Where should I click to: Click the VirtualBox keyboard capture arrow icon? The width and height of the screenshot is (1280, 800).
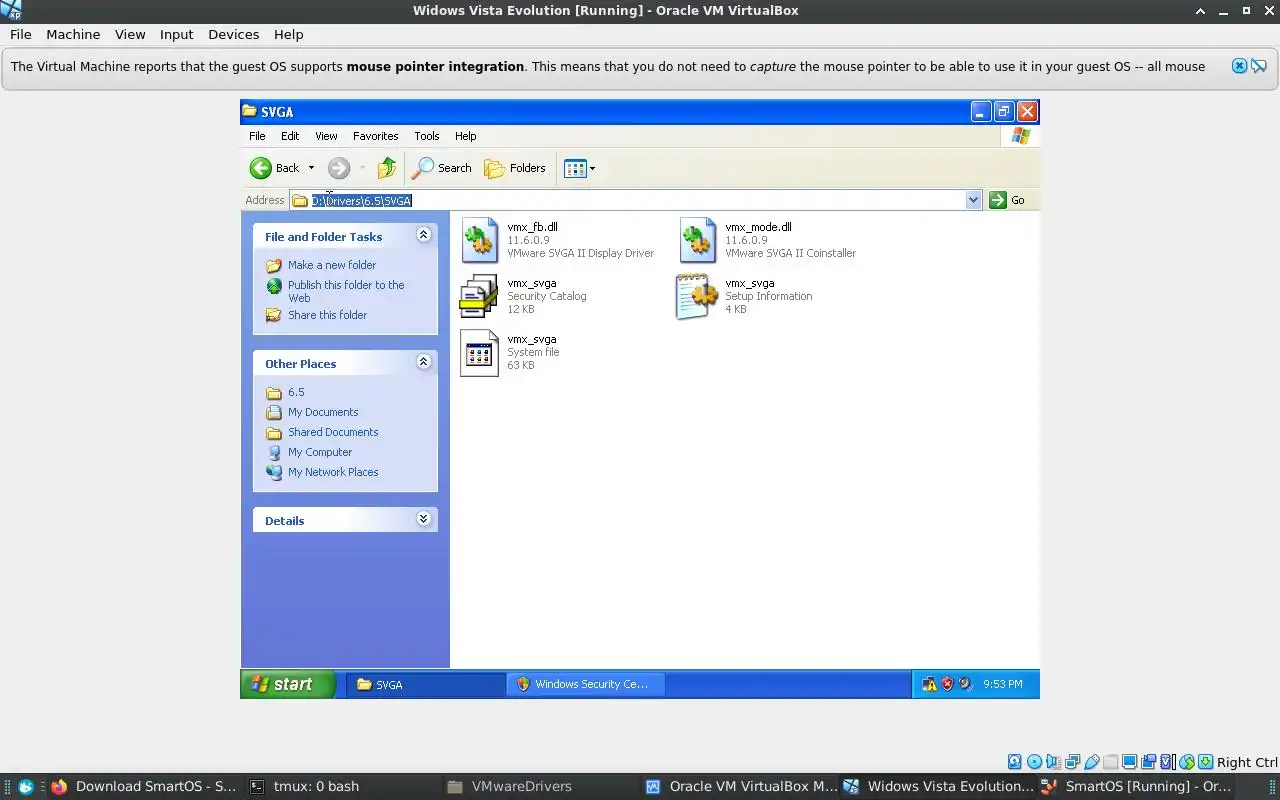(1205, 762)
